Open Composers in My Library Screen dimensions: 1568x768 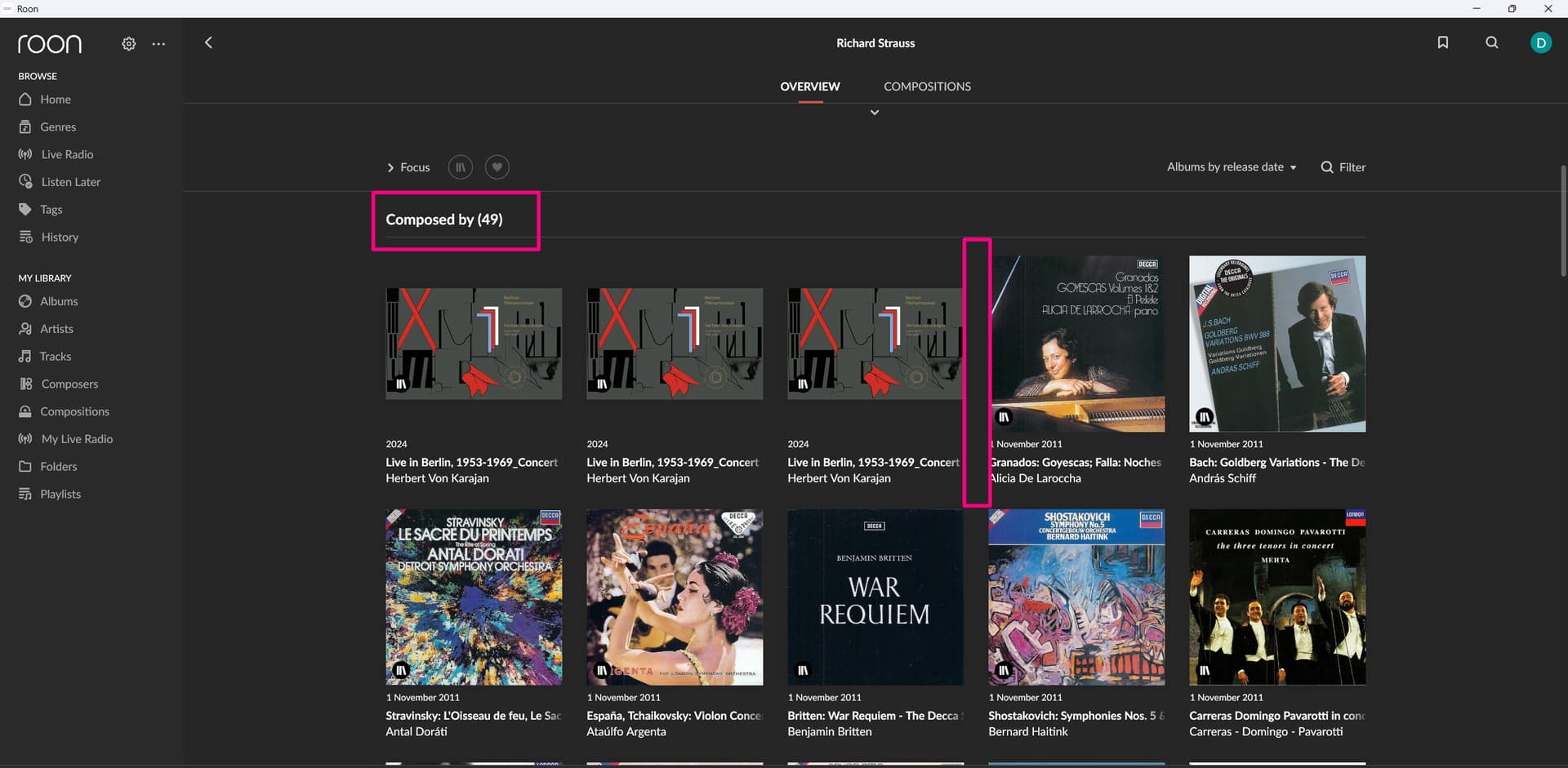69,384
